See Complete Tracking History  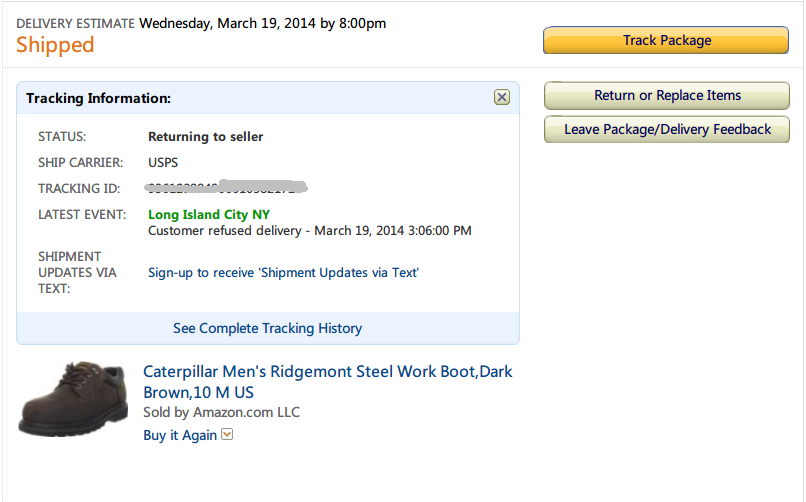click(267, 328)
